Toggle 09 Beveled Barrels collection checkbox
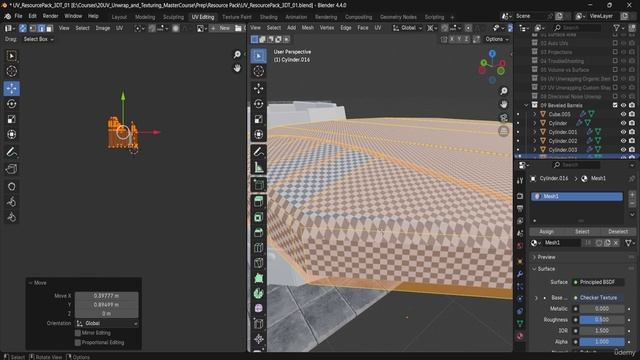This screenshot has width=640, height=360. pos(615,105)
